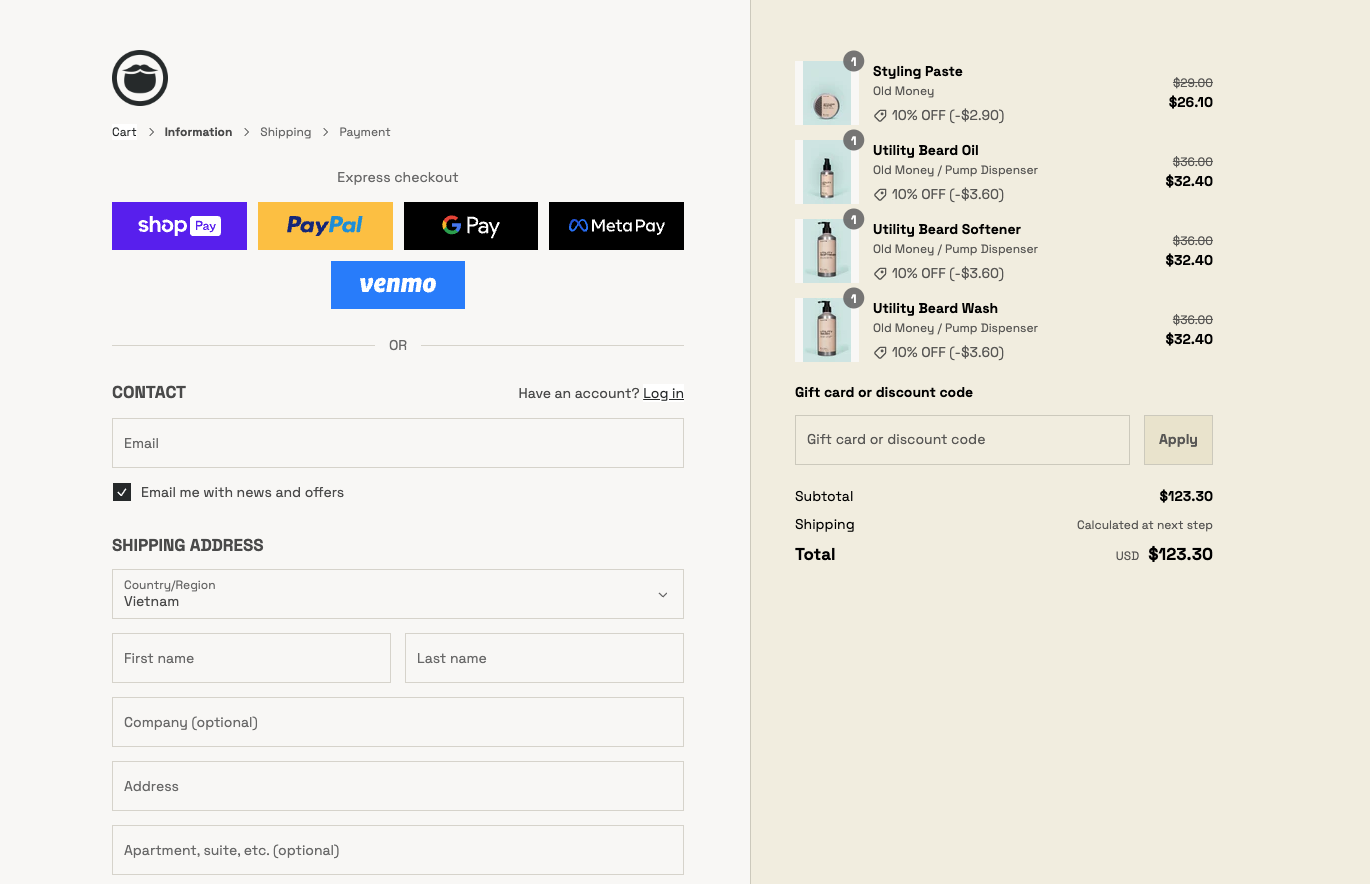
Task: Click the quantity badge on Utility Beard Wash
Action: pos(853,298)
